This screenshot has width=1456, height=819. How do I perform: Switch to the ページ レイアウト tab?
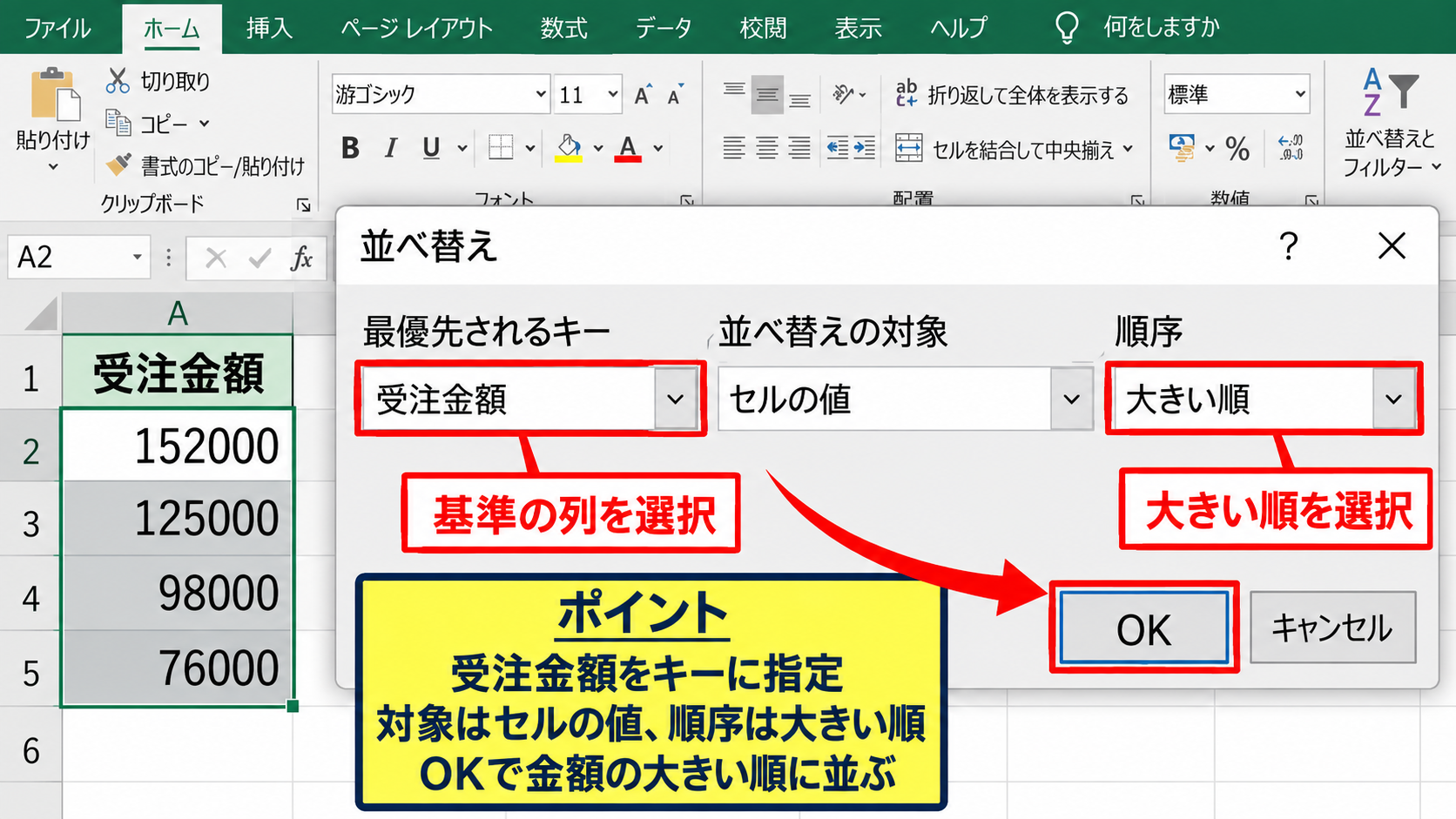tap(416, 28)
